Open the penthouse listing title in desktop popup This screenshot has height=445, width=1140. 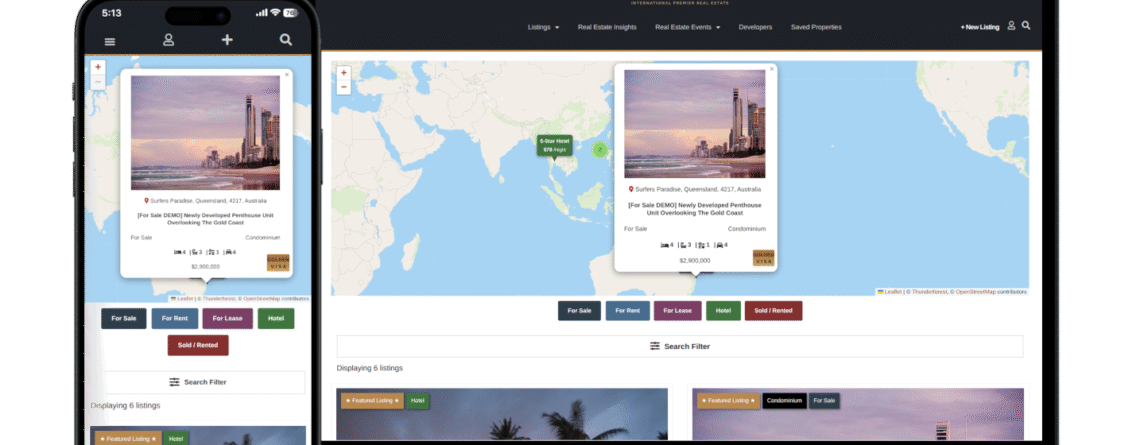(694, 209)
